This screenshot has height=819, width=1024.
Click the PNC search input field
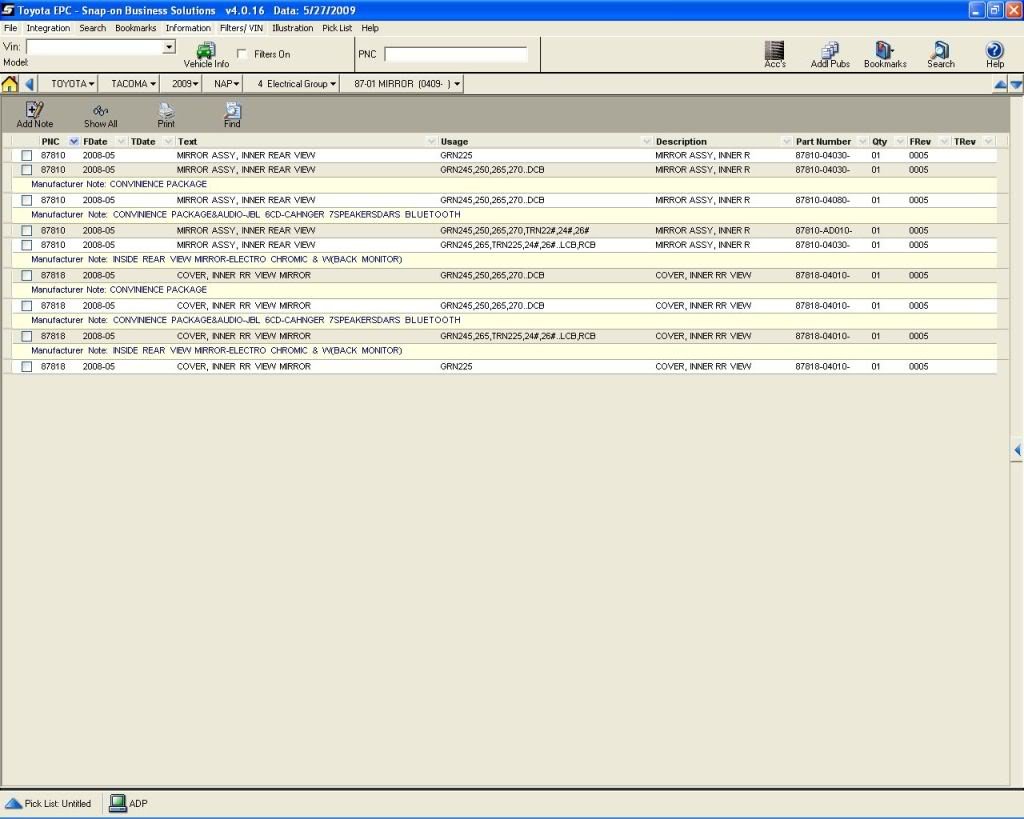[x=456, y=54]
